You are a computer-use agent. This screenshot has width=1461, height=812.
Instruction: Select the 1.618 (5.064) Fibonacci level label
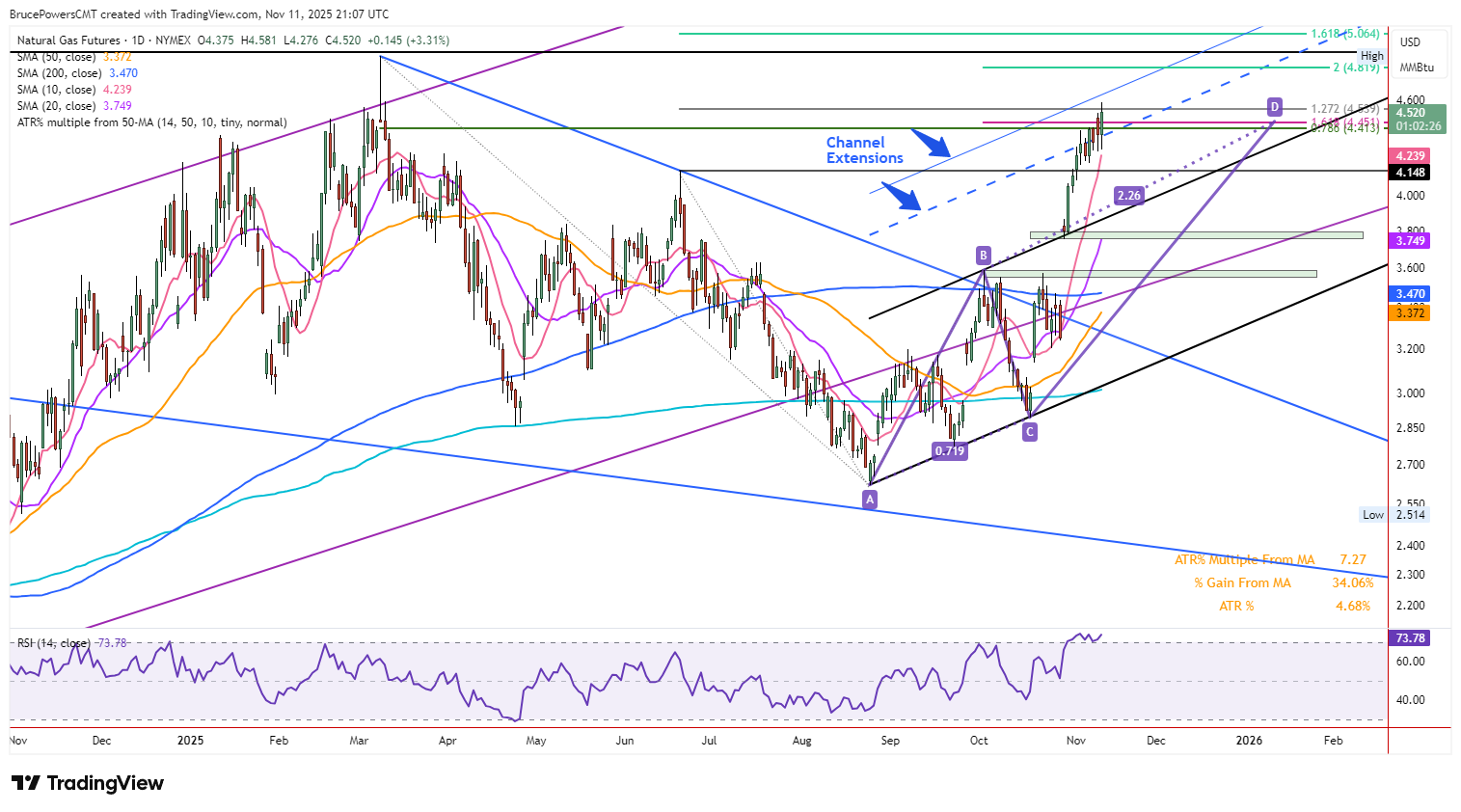[x=1345, y=34]
